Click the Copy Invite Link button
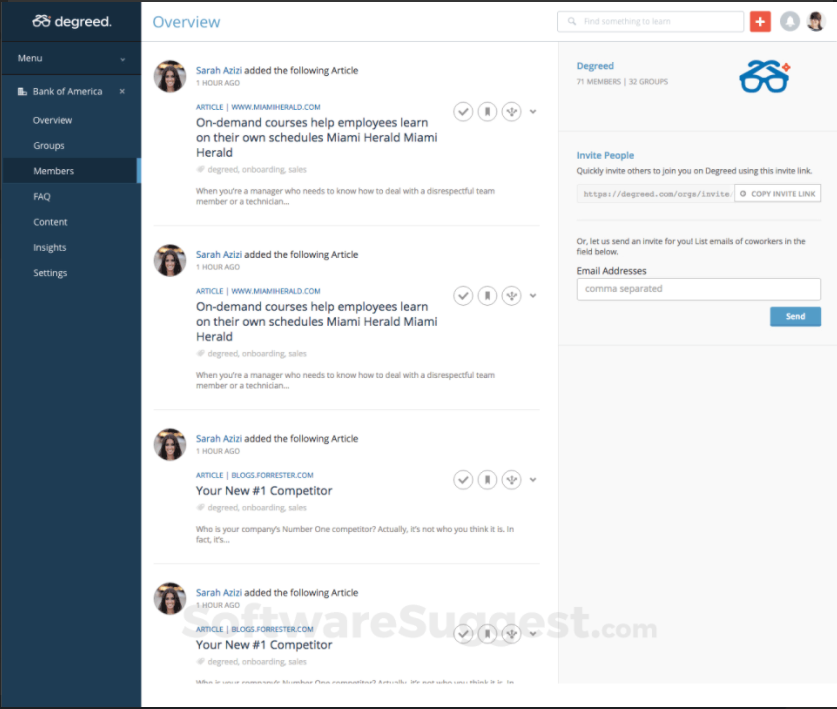Image resolution: width=837 pixels, height=709 pixels. point(778,193)
